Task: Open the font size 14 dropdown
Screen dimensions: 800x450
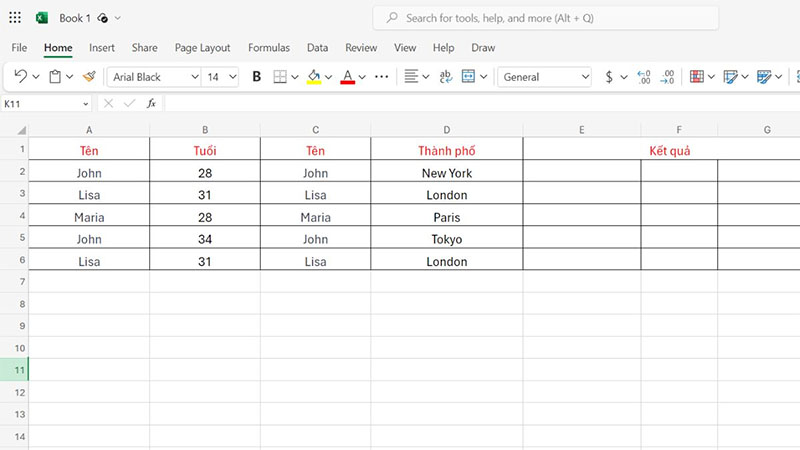Action: click(221, 77)
